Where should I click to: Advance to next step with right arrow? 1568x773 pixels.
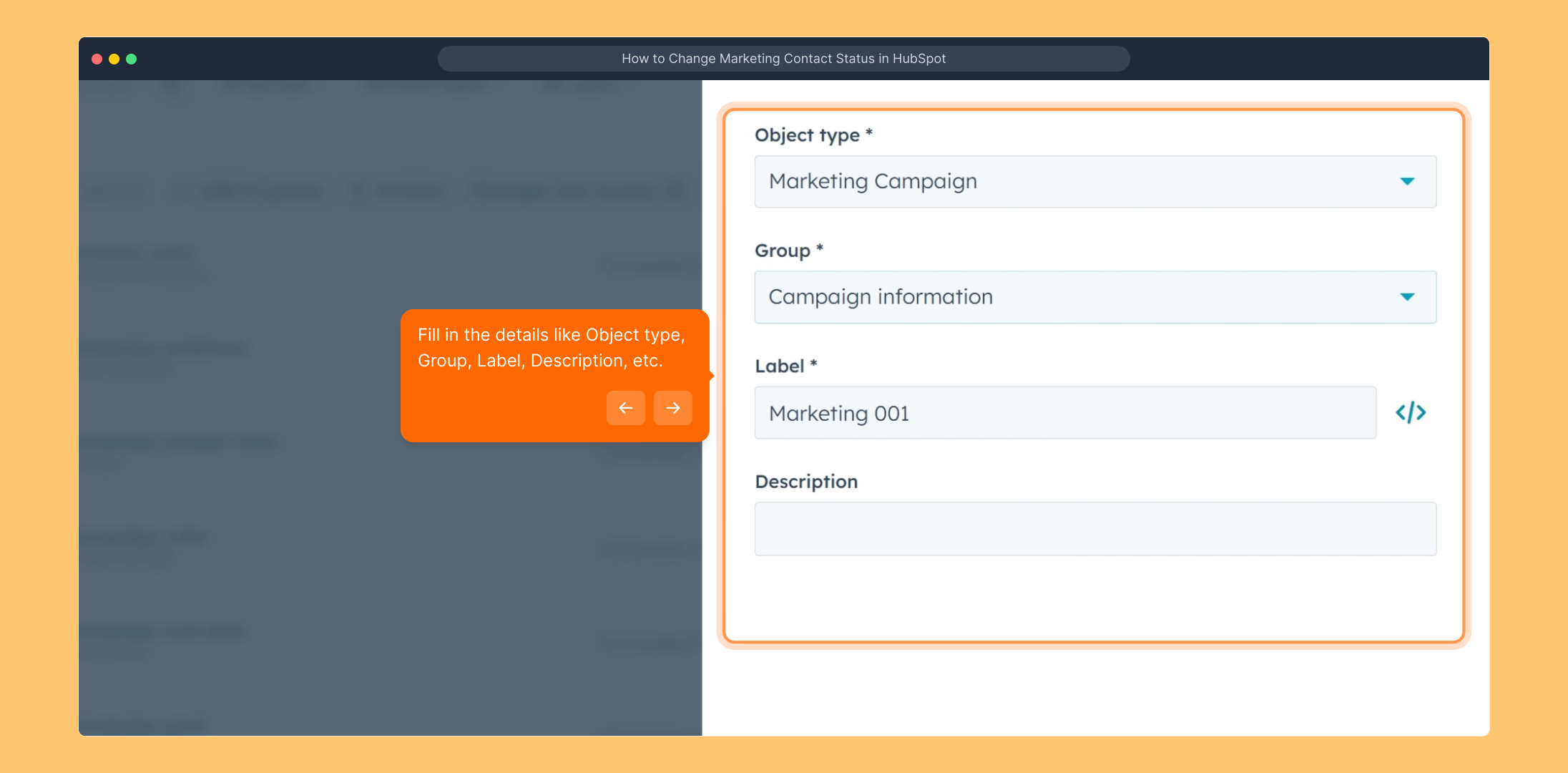(672, 408)
